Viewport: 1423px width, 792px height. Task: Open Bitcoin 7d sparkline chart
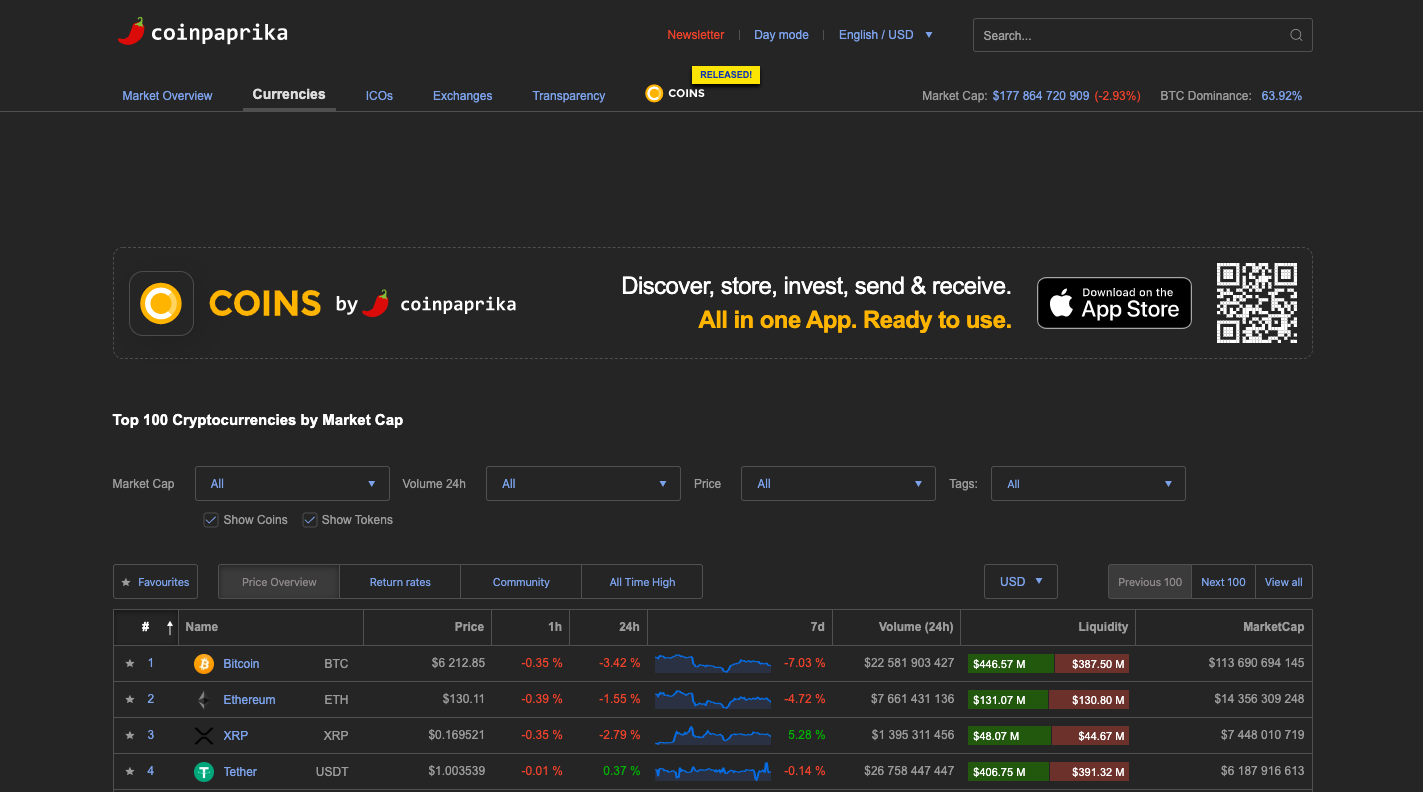713,663
